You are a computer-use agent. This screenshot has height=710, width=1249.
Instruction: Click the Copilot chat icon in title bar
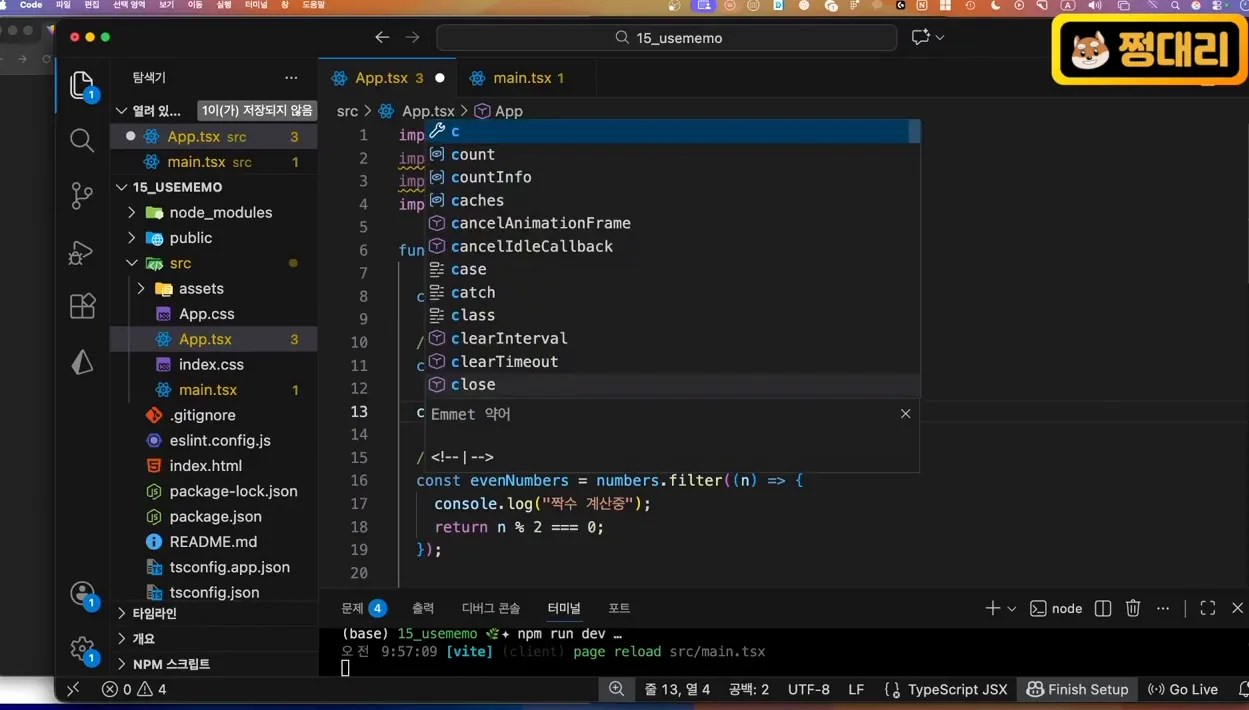[x=920, y=37]
